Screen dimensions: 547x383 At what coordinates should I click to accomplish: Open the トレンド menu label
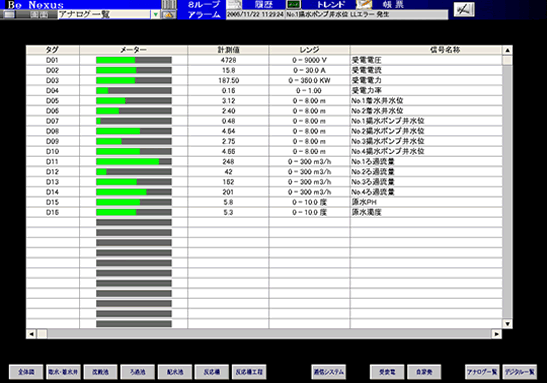pos(330,5)
